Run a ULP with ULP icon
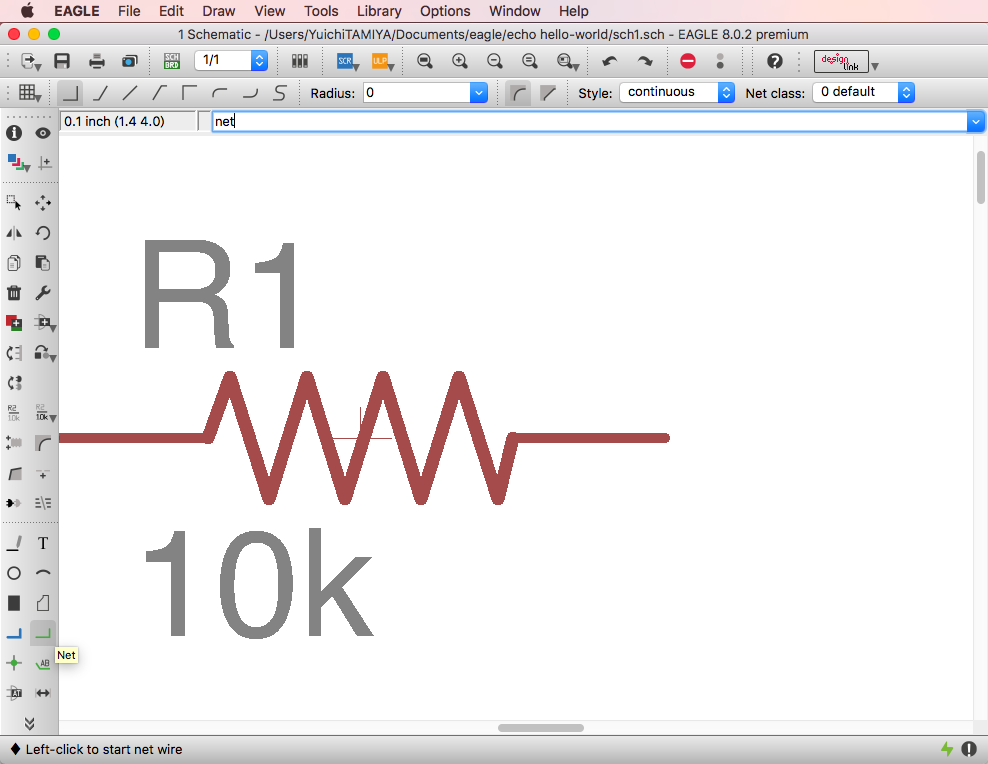 (x=380, y=61)
